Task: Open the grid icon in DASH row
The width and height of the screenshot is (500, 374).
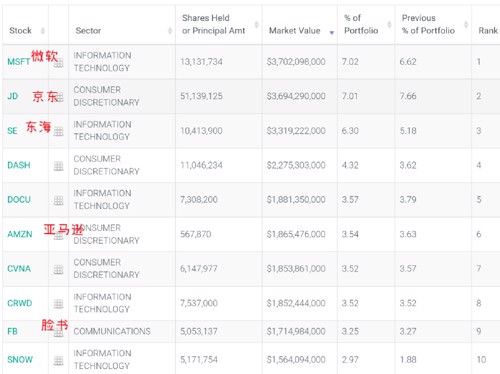Action: click(x=58, y=166)
